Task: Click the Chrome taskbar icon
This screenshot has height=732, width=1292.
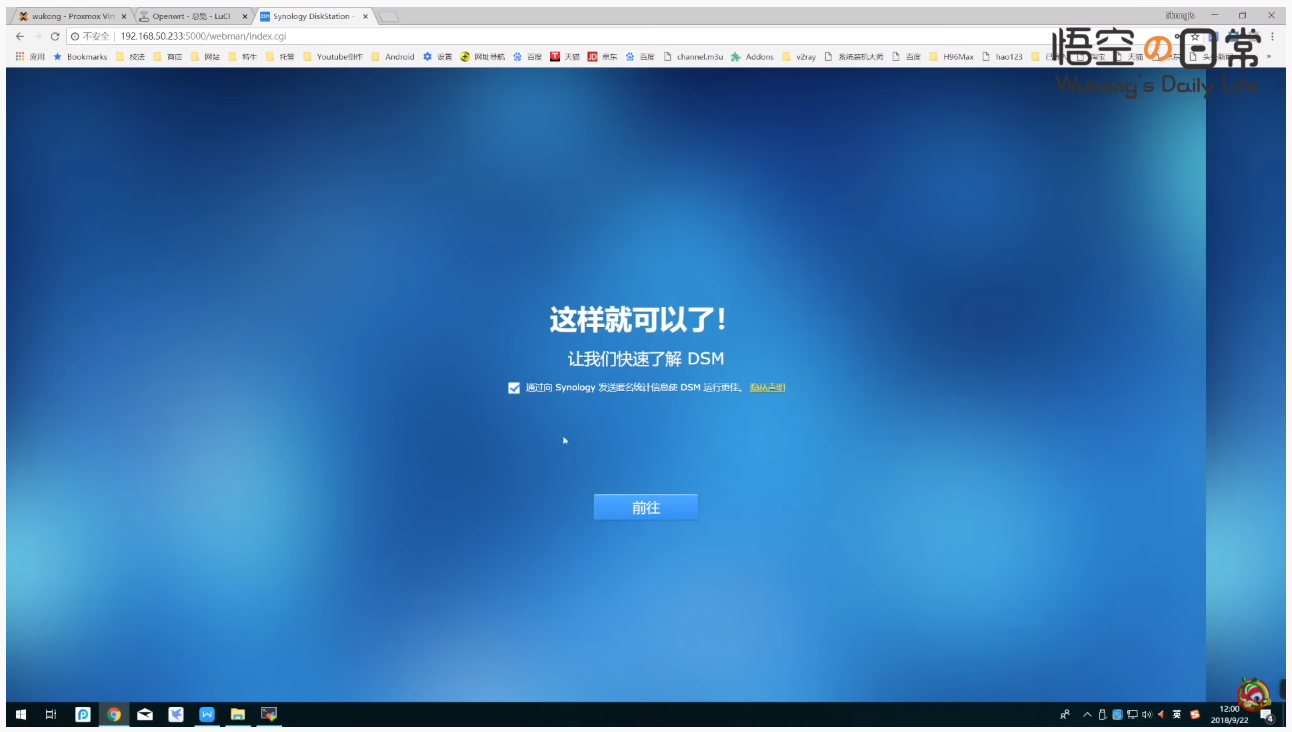Action: (x=114, y=714)
